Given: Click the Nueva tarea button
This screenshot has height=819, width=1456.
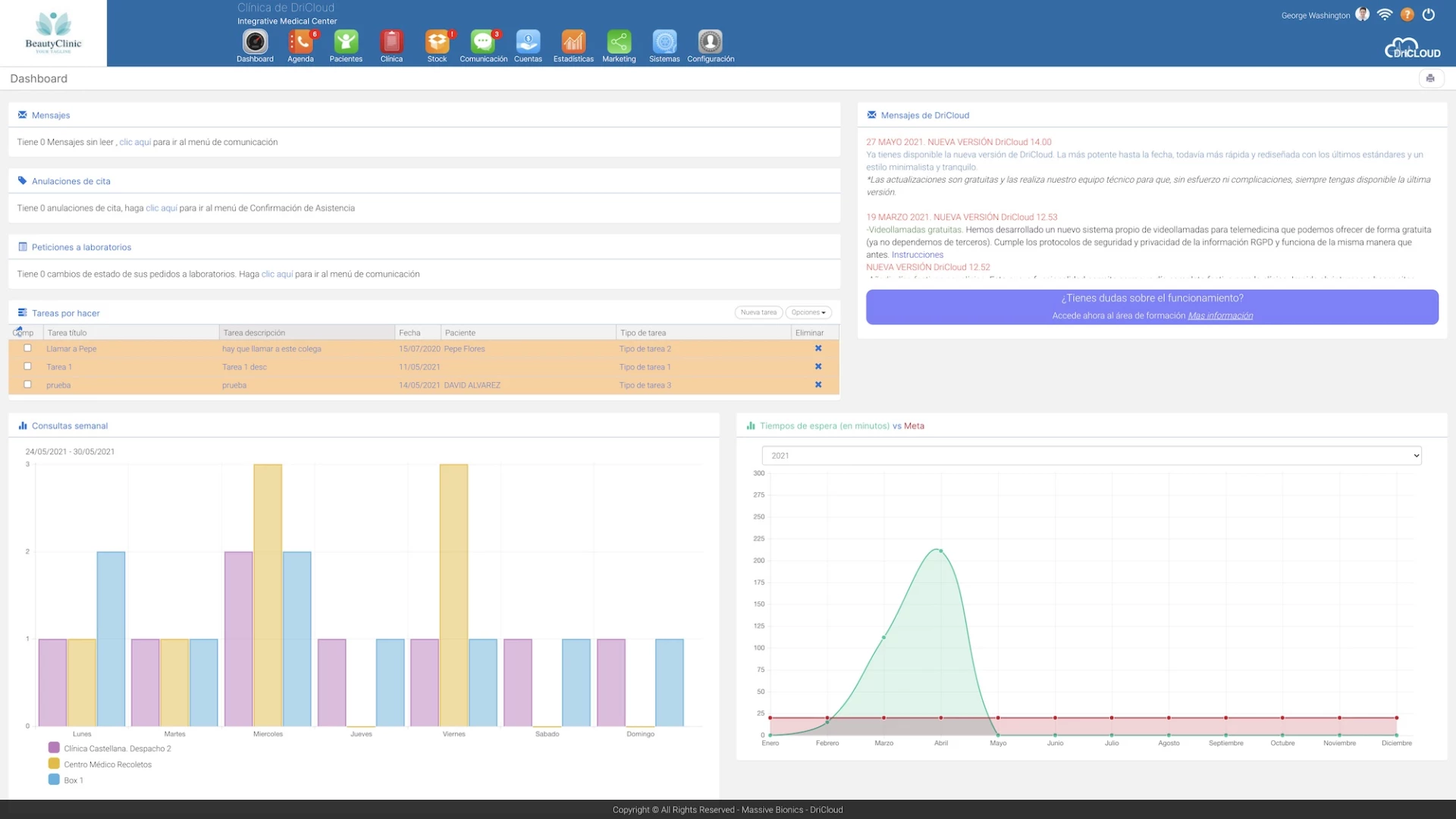Looking at the screenshot, I should [x=758, y=312].
